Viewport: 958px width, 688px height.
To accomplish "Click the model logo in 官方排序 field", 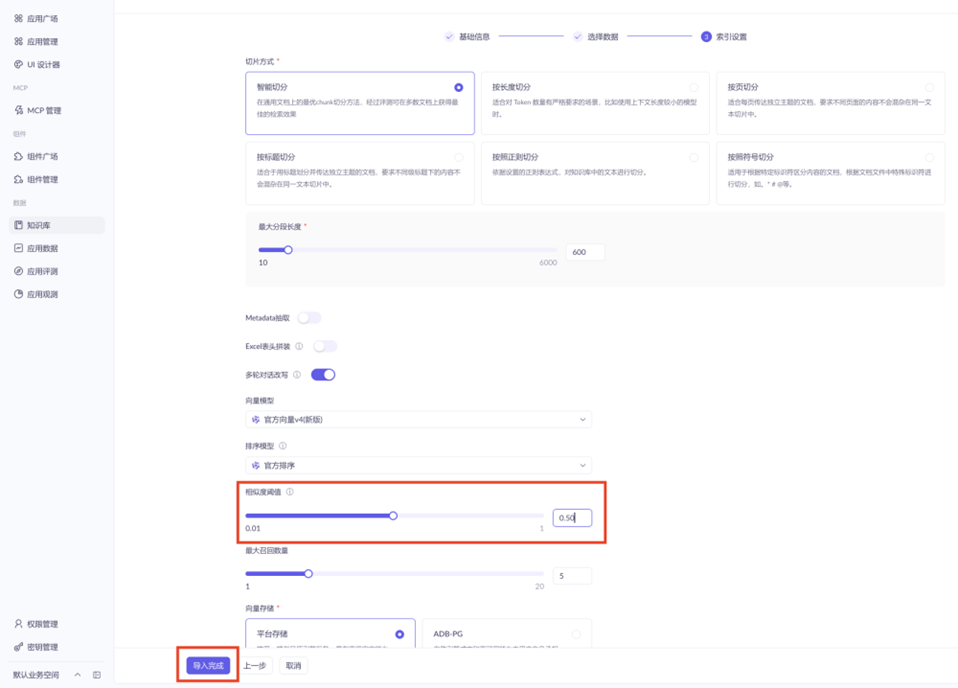I will (x=256, y=466).
